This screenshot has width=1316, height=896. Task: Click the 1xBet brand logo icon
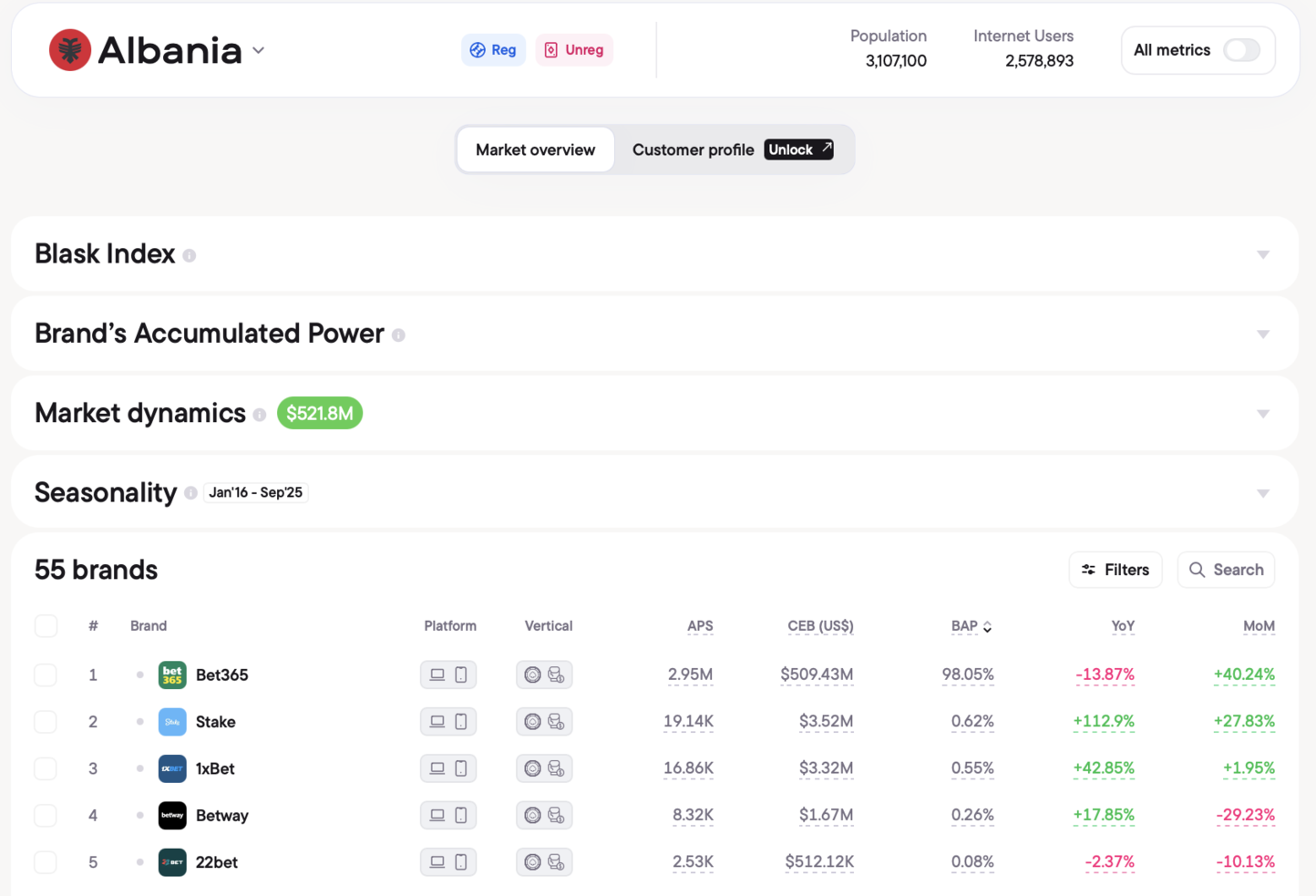pyautogui.click(x=172, y=768)
